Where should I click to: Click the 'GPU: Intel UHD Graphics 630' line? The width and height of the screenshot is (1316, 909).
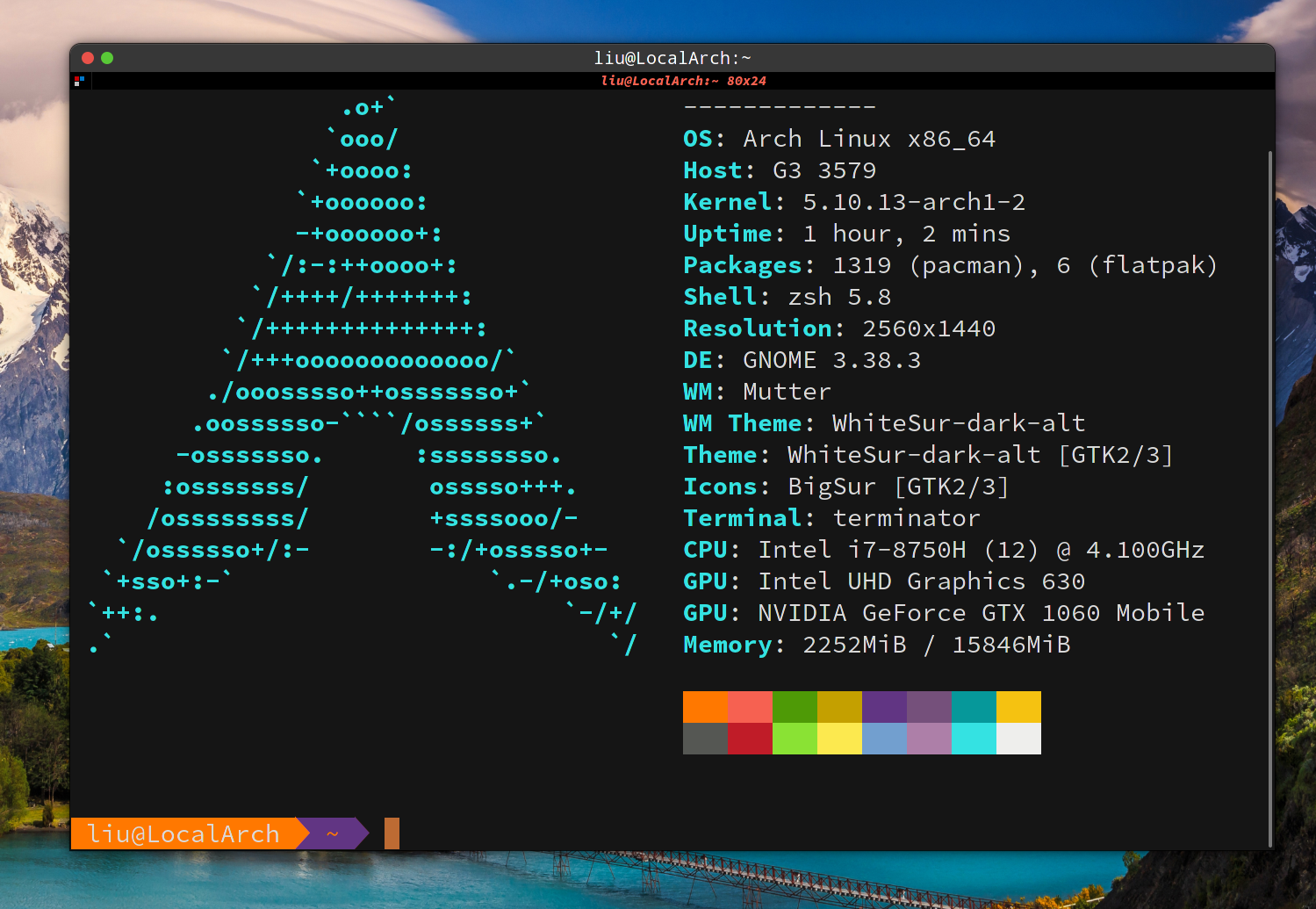click(x=884, y=581)
